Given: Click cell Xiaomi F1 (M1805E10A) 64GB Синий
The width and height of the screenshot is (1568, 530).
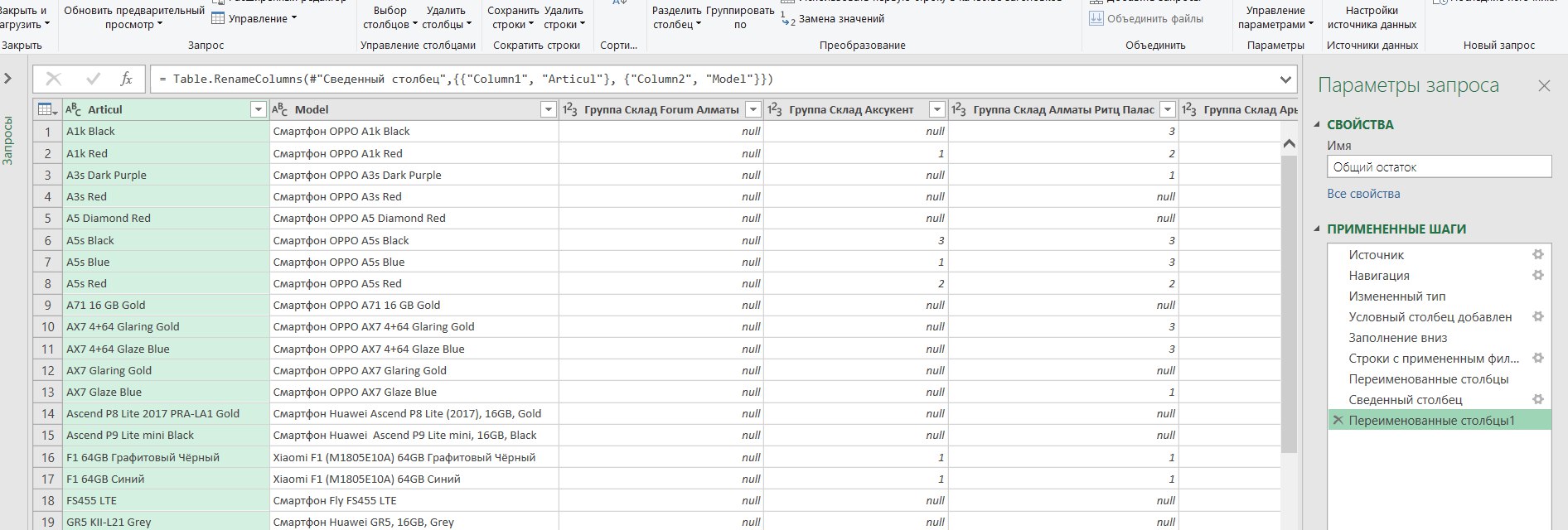Looking at the screenshot, I should [414, 479].
